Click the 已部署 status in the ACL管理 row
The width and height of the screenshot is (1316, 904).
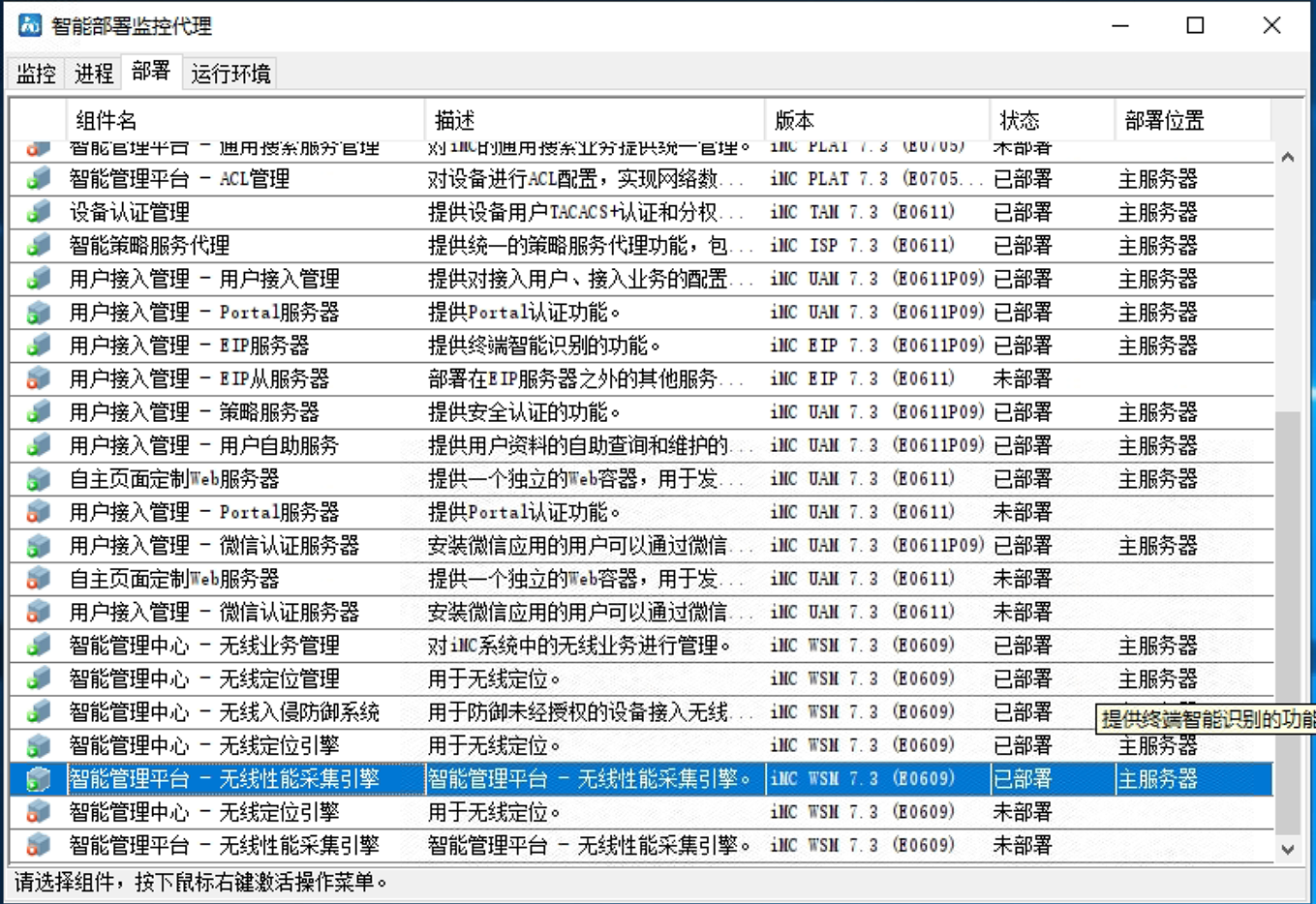point(1023,179)
